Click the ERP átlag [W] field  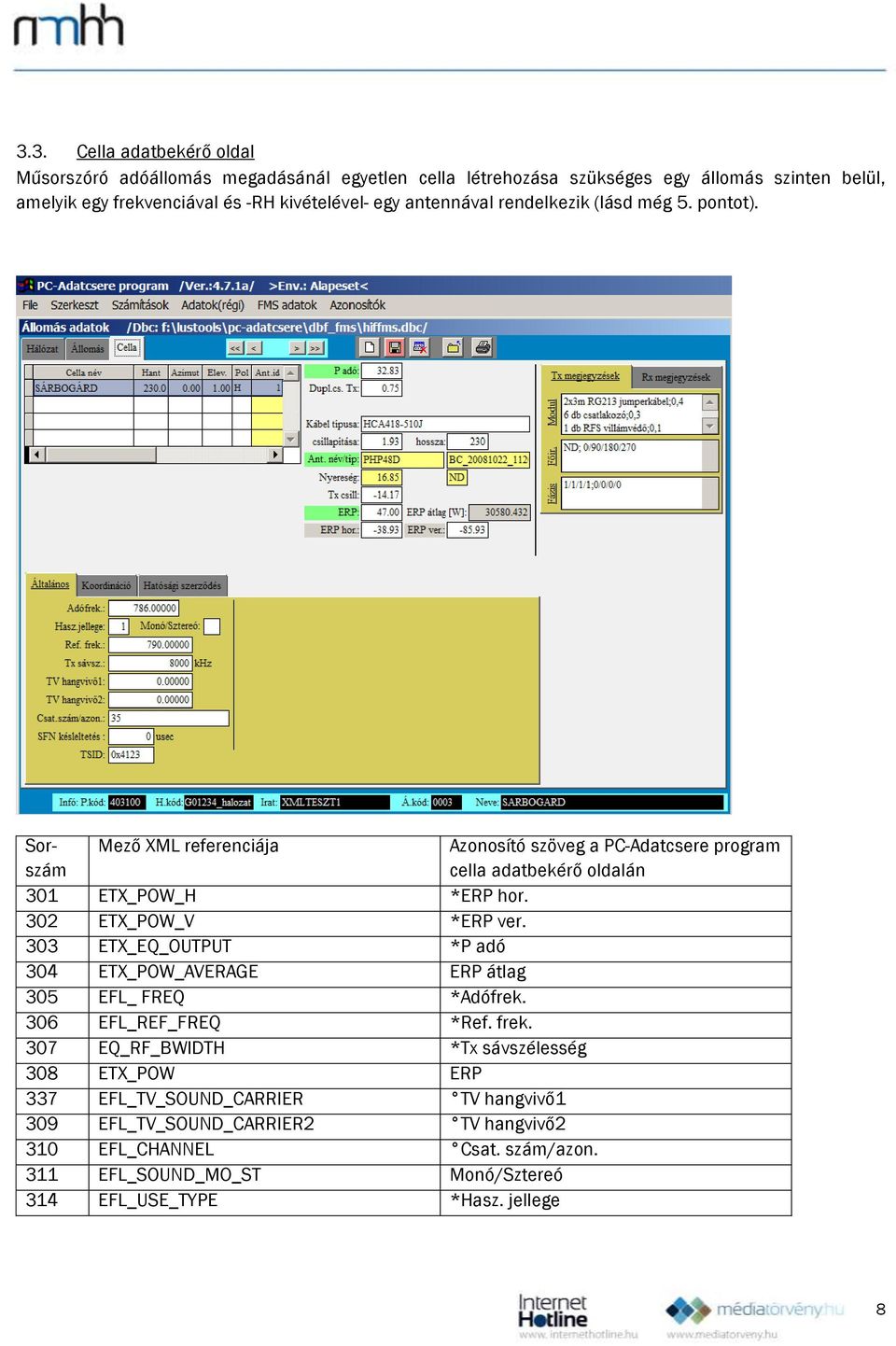(499, 512)
